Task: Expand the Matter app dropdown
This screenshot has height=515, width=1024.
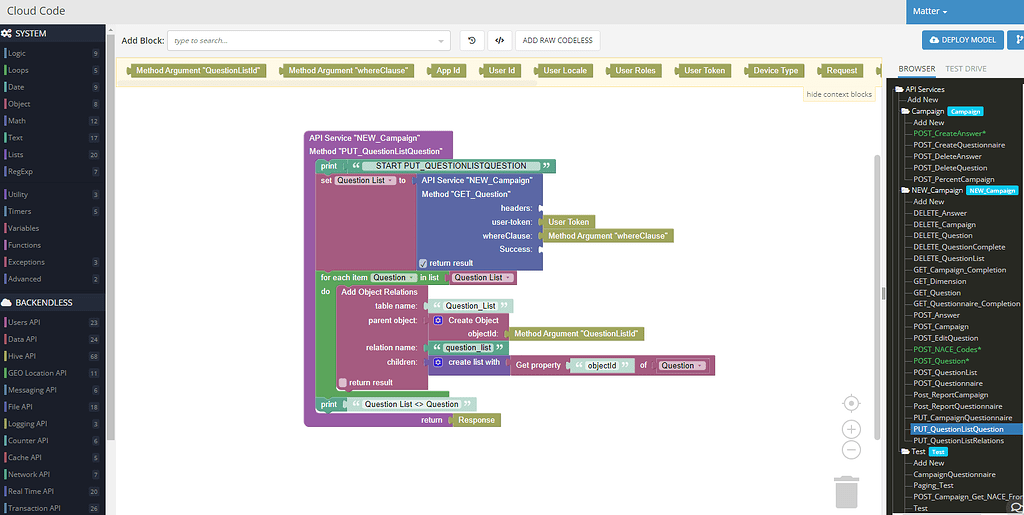Action: coord(930,11)
